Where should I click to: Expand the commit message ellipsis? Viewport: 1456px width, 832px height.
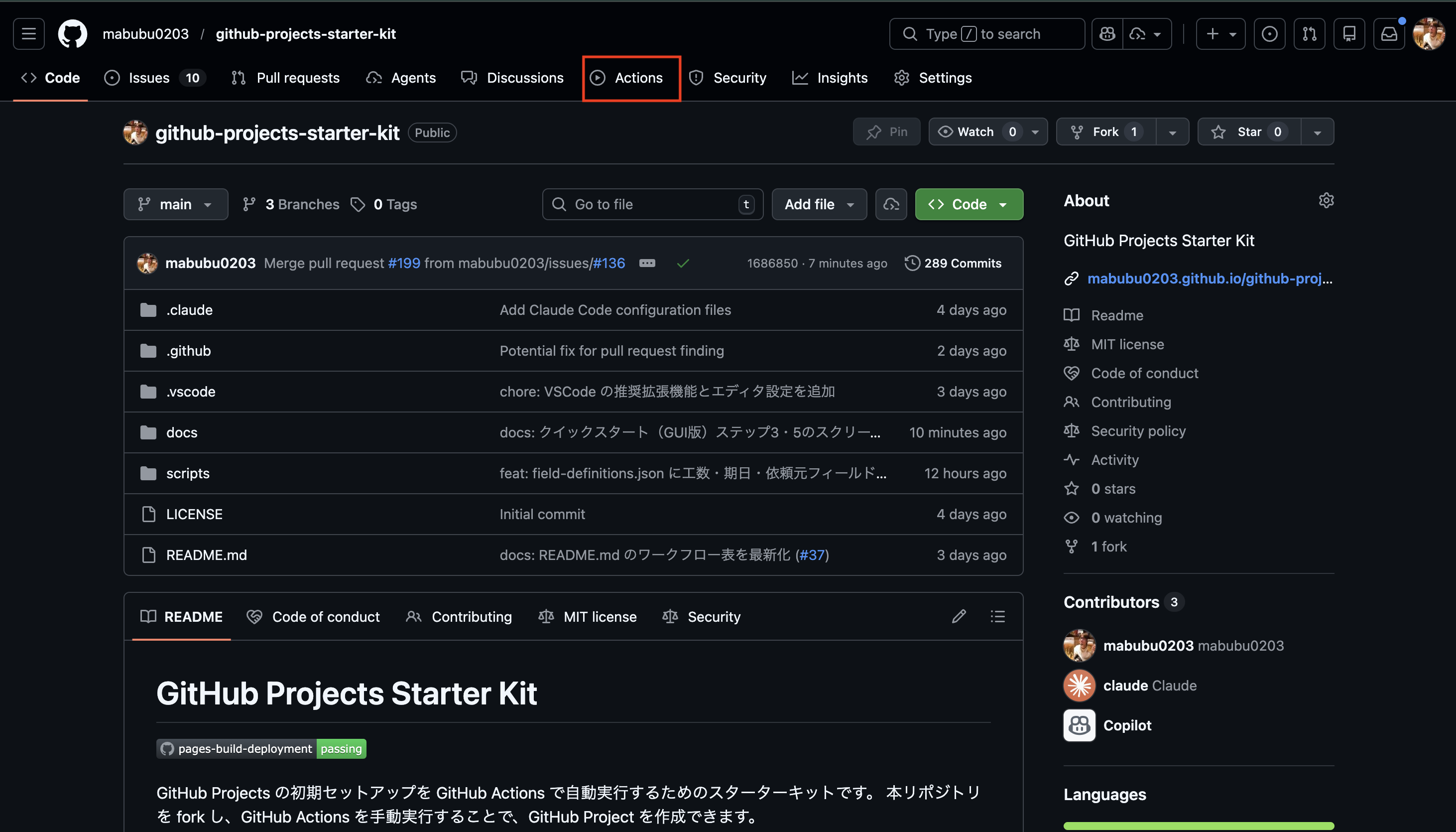click(x=647, y=263)
